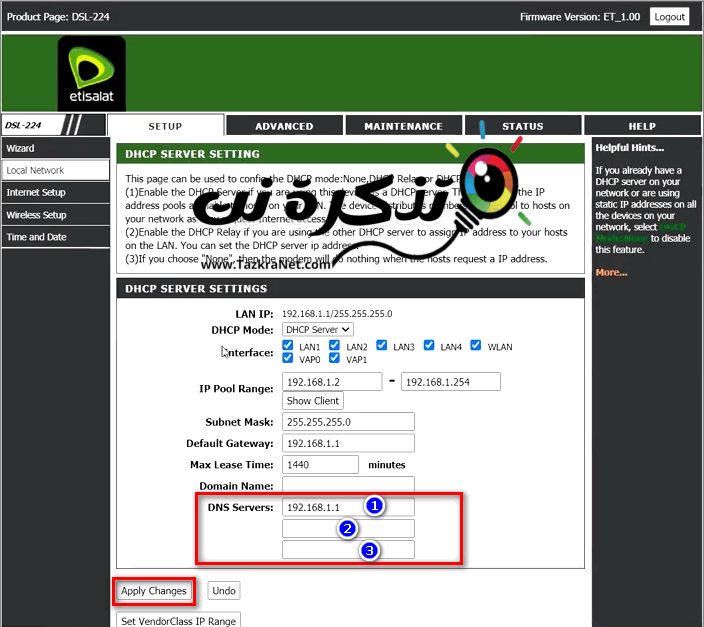704x627 pixels.
Task: Click the Undo button
Action: (x=224, y=591)
